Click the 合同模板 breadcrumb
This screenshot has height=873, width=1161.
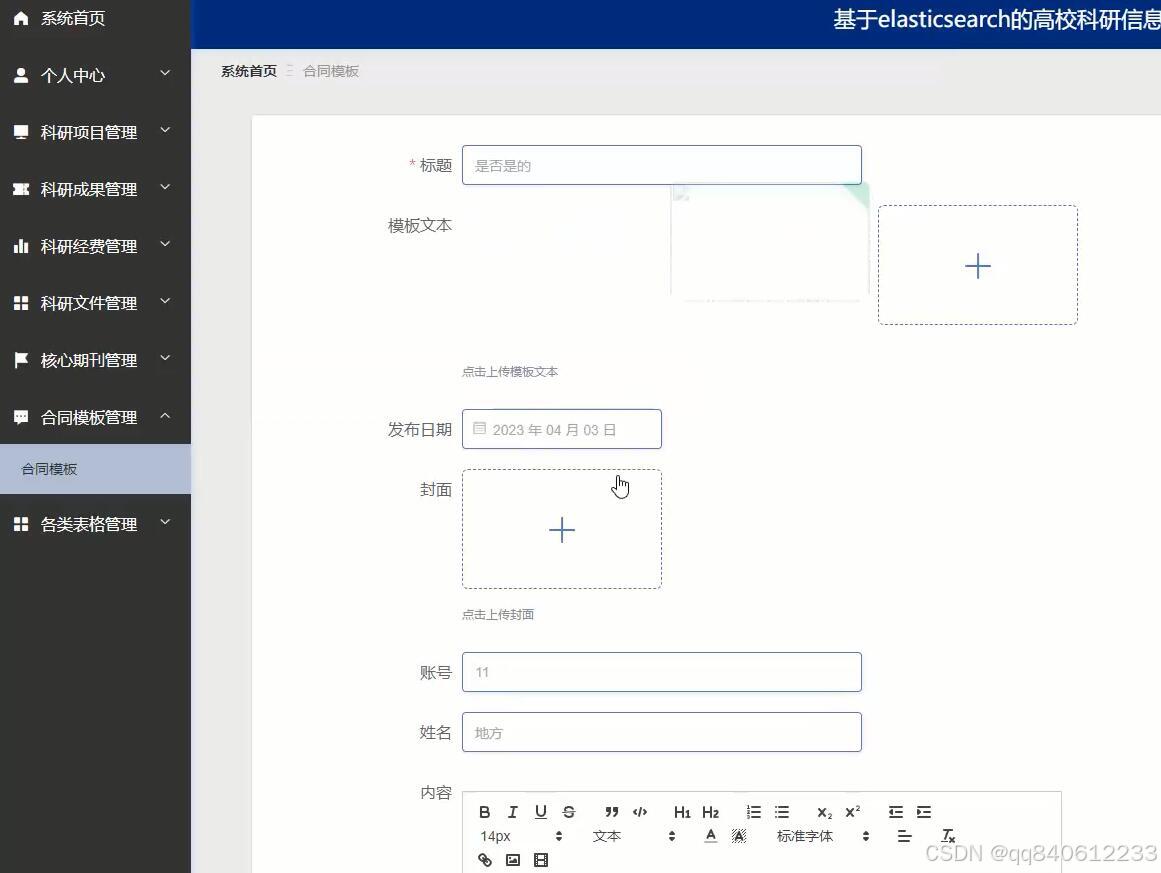coord(331,71)
